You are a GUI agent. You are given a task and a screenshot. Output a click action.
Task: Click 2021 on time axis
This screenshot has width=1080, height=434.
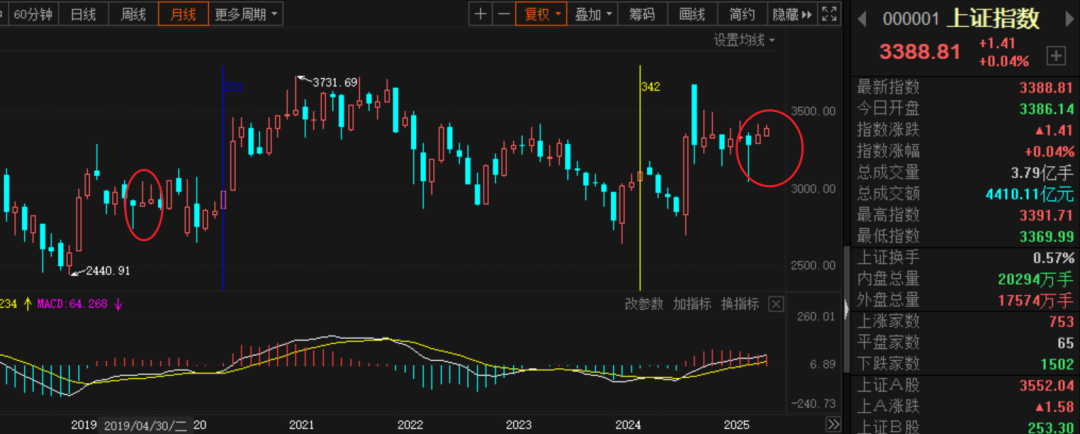click(302, 425)
